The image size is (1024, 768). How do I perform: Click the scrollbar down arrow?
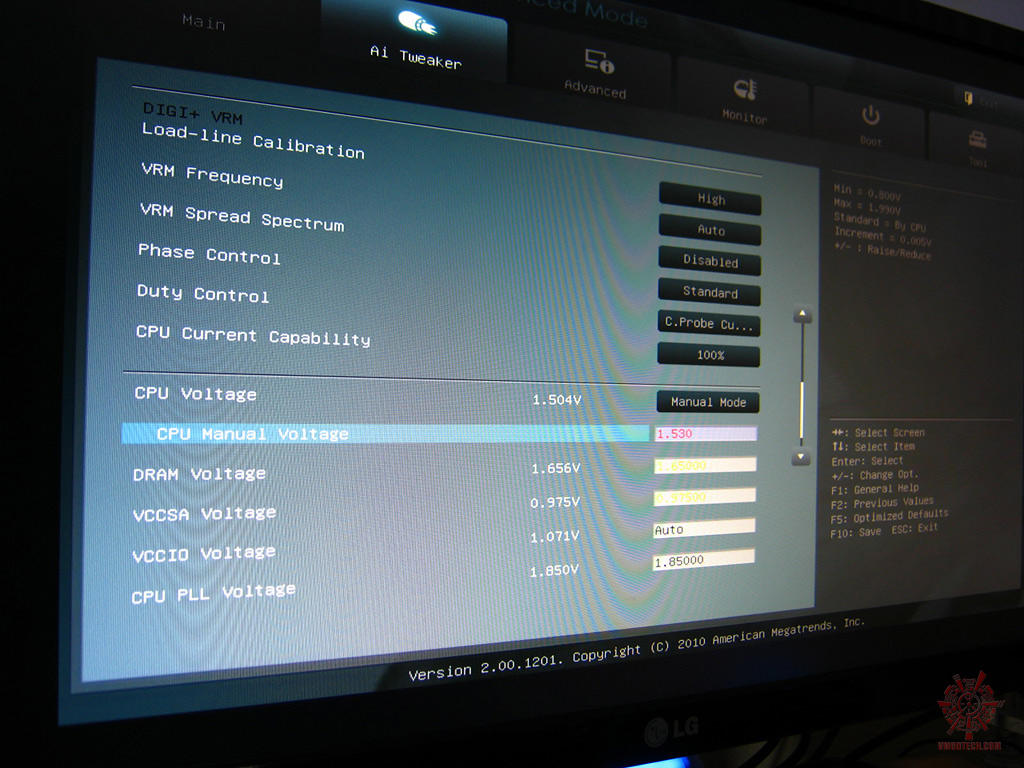[x=801, y=458]
